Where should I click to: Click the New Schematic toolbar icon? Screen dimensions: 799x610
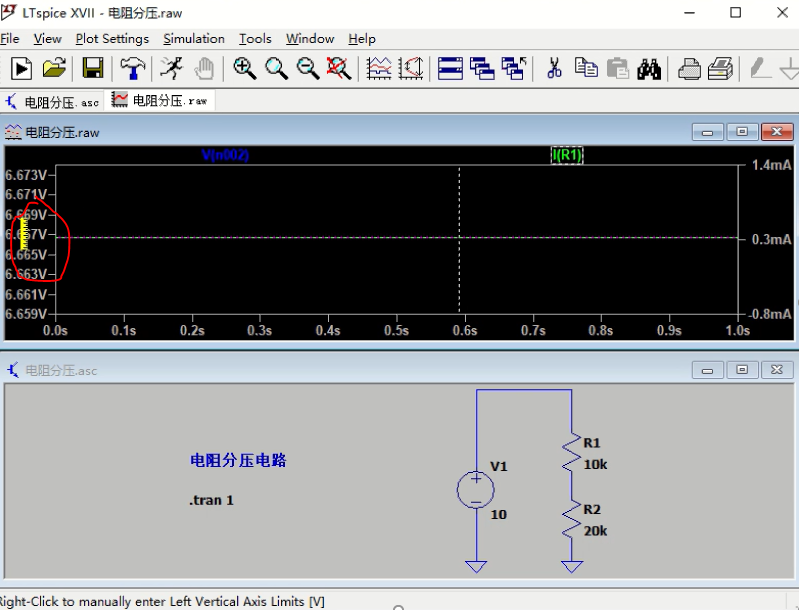(21, 68)
